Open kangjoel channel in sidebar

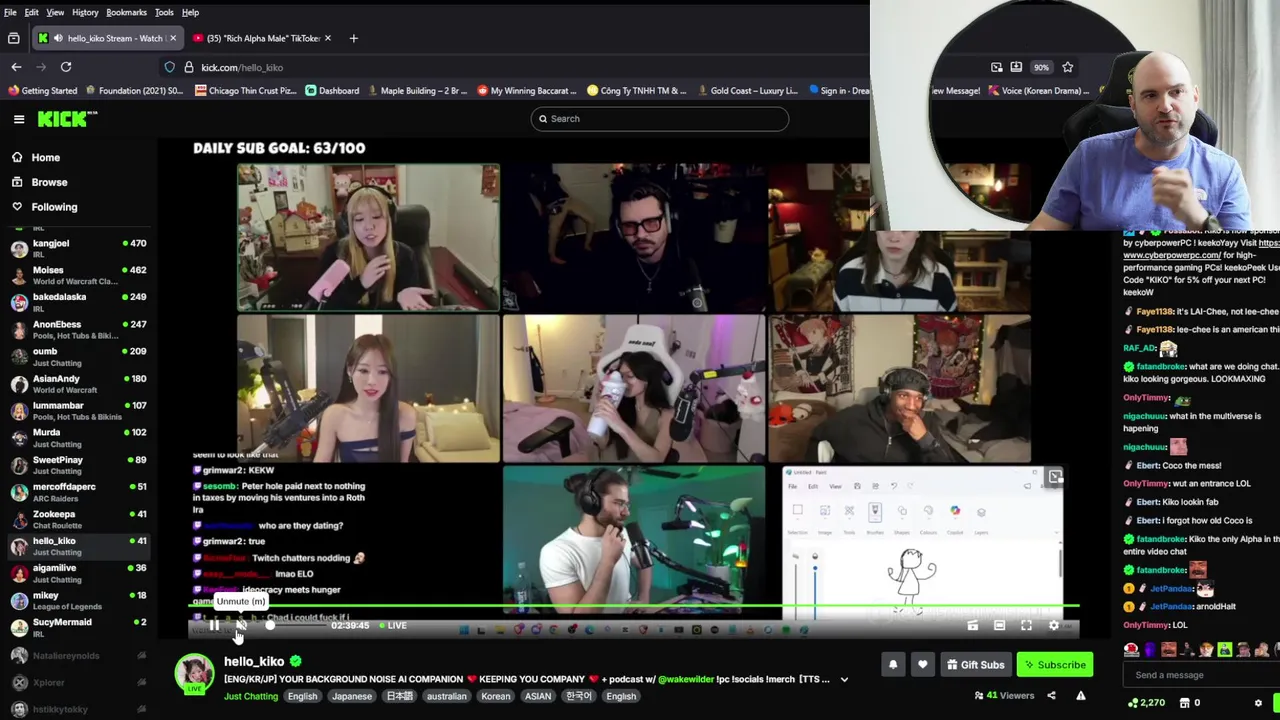click(78, 248)
